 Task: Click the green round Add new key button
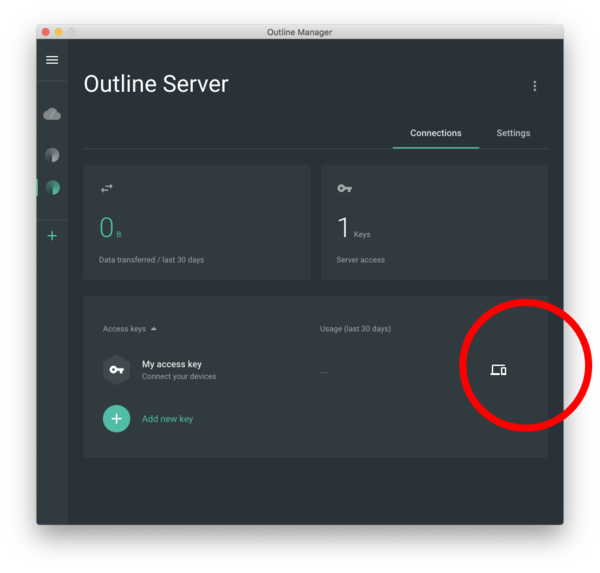pyautogui.click(x=116, y=419)
